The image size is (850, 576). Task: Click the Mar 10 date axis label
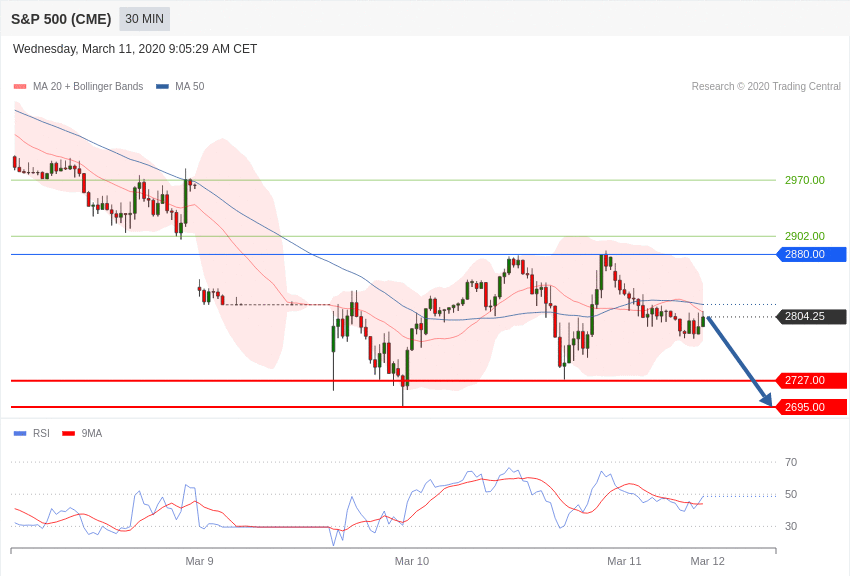coord(411,561)
